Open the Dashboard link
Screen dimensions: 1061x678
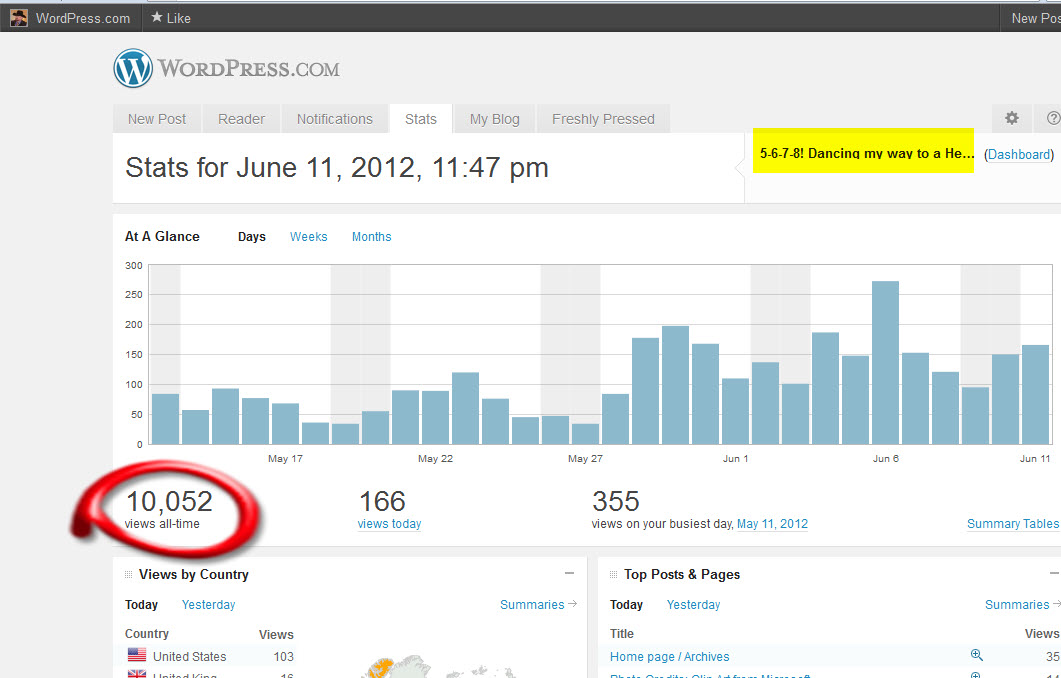[x=1018, y=155]
